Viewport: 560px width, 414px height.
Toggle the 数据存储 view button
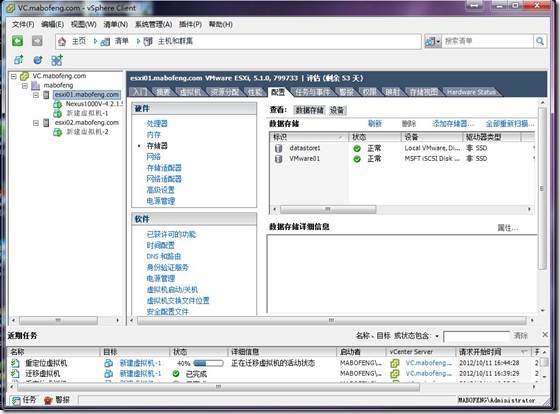pyautogui.click(x=310, y=110)
